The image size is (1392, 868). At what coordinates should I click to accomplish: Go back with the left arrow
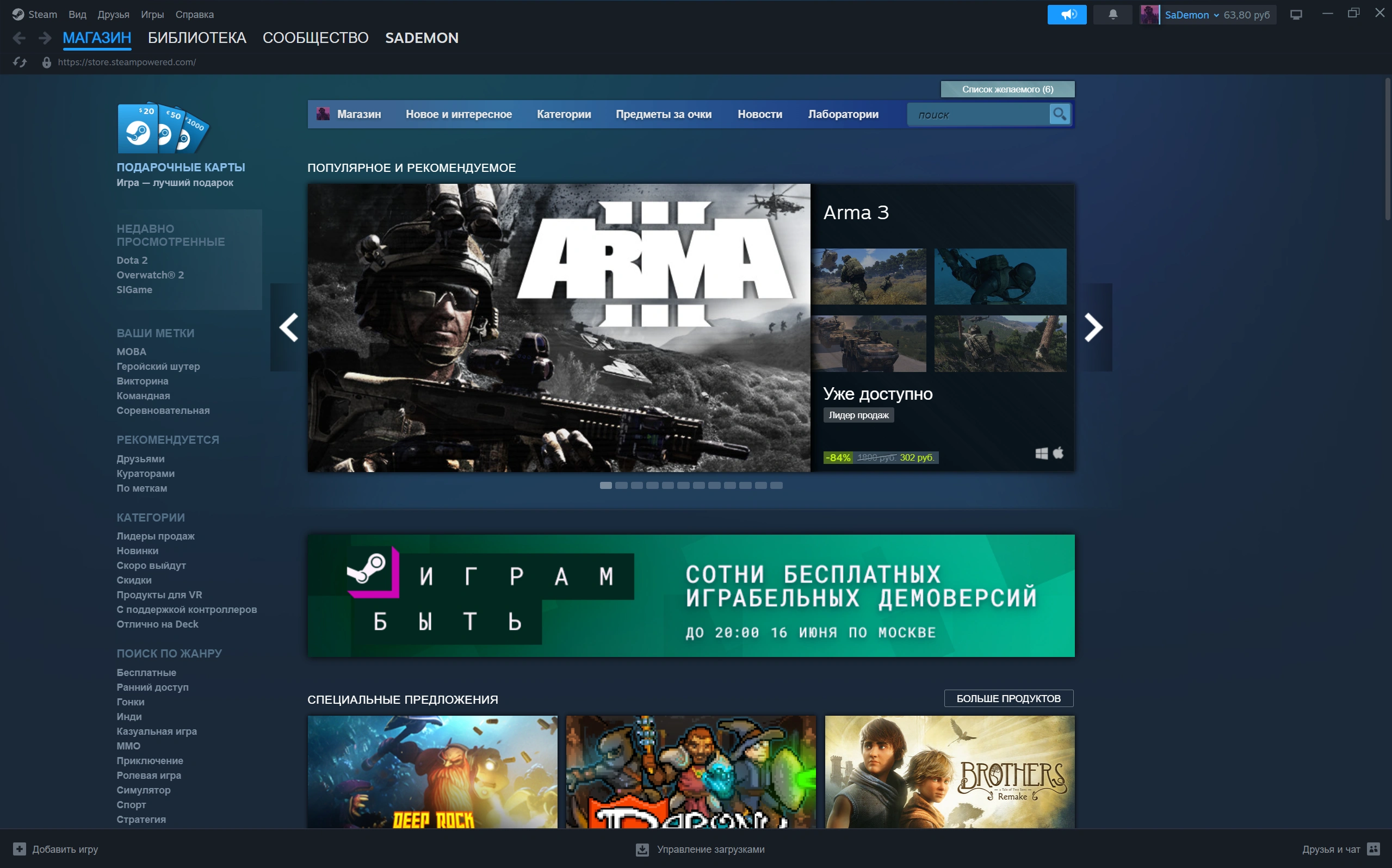pyautogui.click(x=19, y=38)
